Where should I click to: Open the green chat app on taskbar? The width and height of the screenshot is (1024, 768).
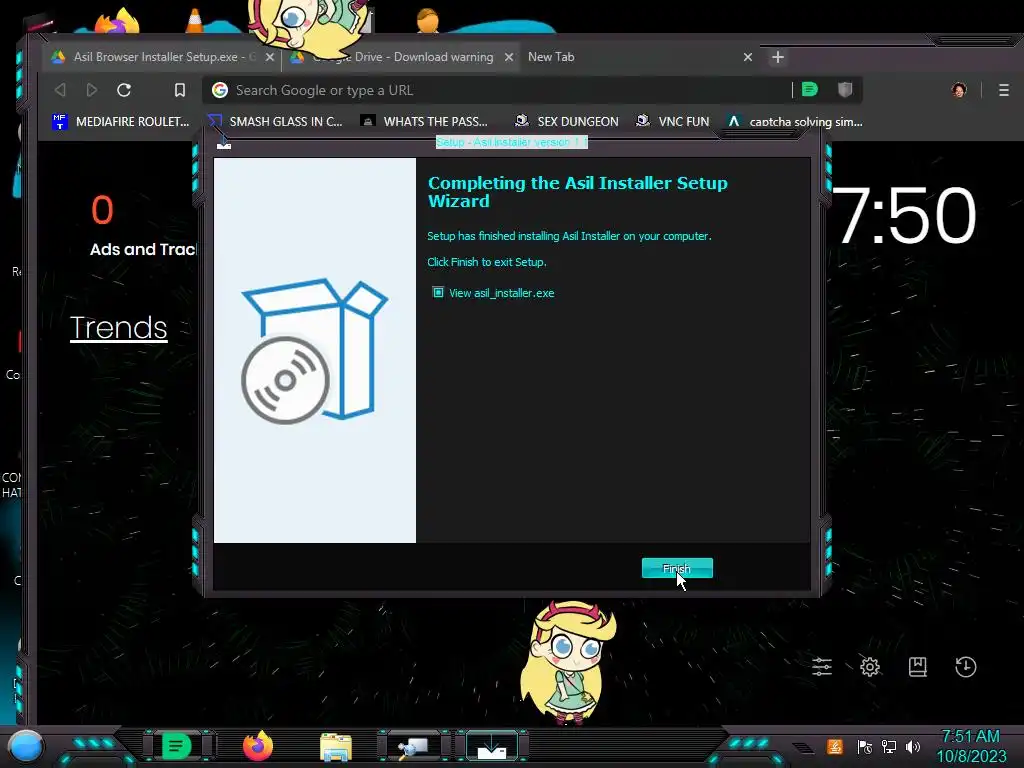176,746
